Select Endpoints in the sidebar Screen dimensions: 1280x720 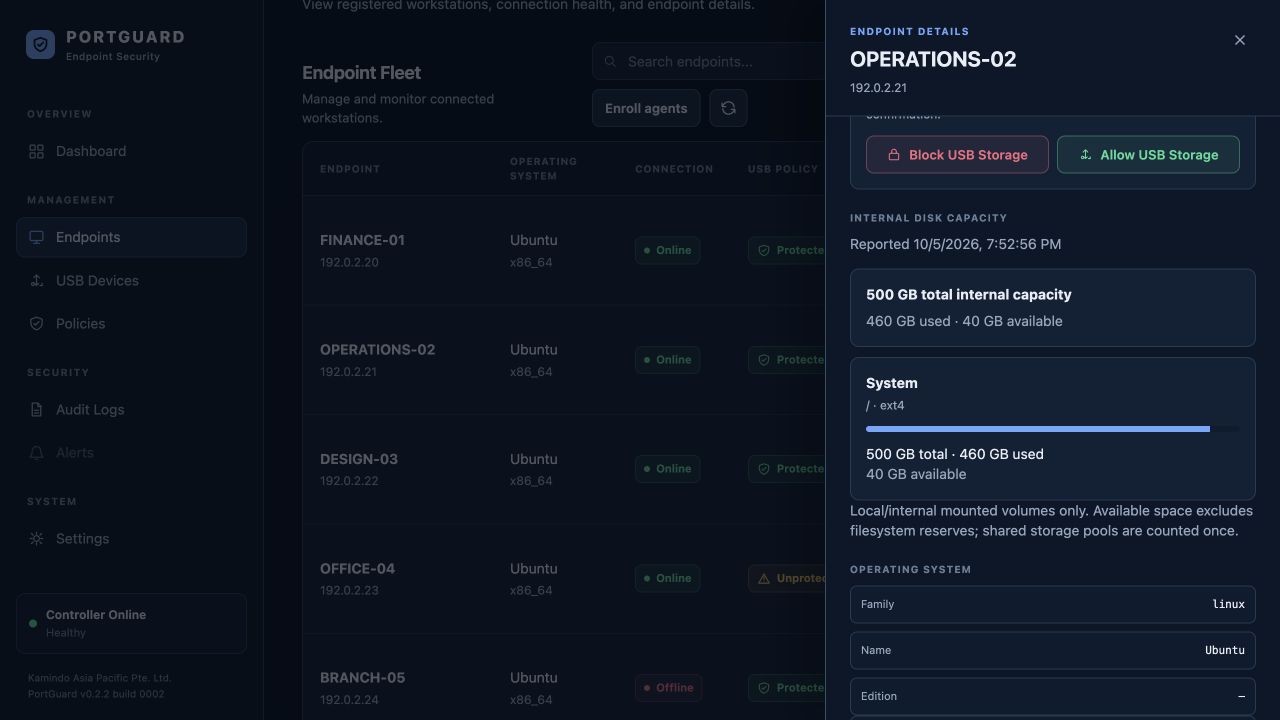131,237
